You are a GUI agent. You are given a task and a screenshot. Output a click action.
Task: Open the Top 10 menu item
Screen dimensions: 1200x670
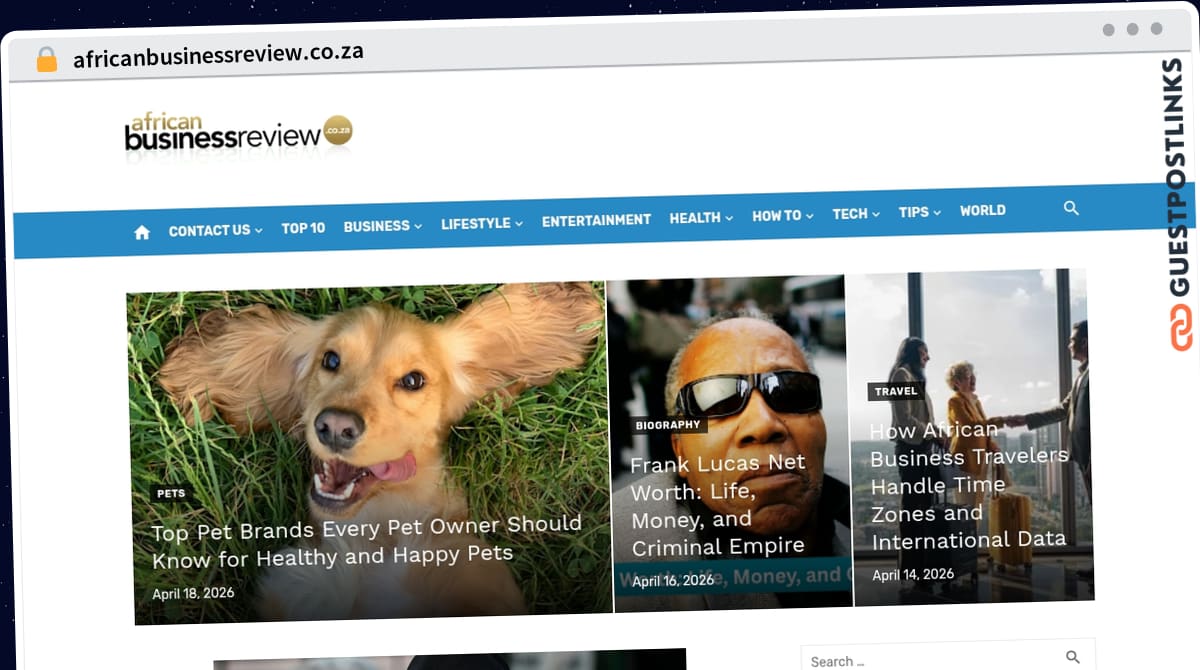pyautogui.click(x=303, y=228)
